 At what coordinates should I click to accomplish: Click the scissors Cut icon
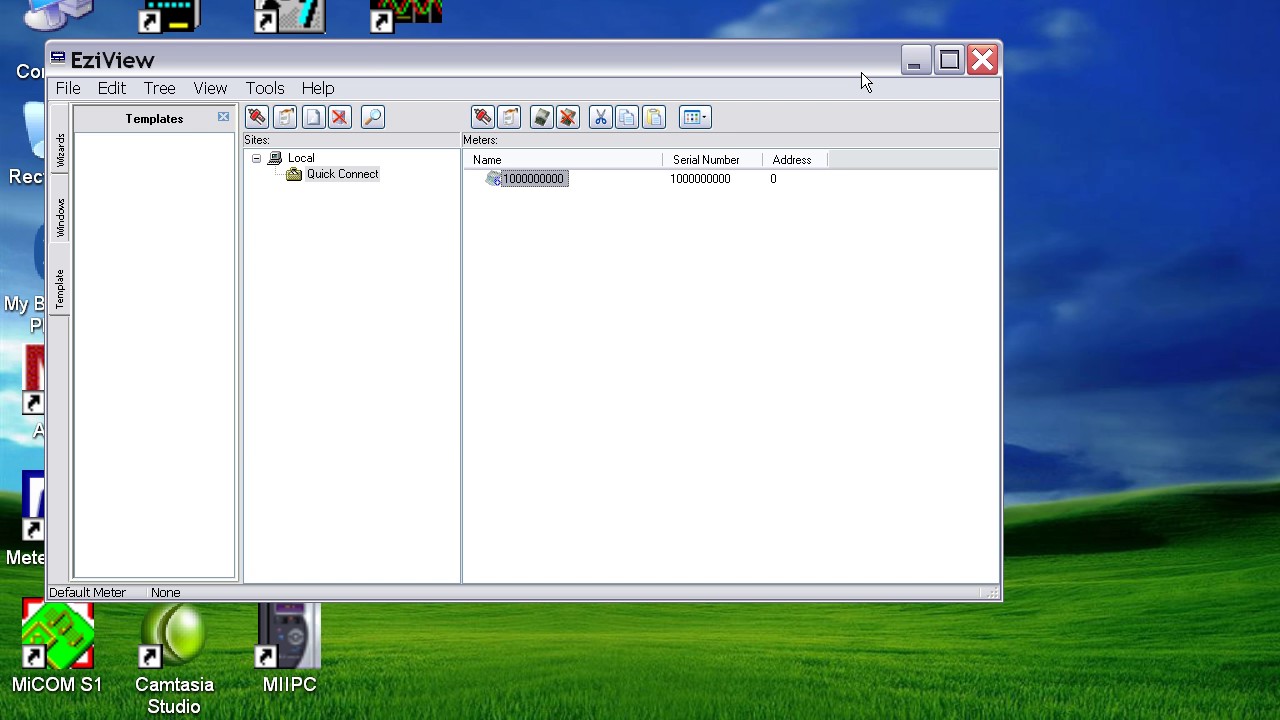click(600, 117)
